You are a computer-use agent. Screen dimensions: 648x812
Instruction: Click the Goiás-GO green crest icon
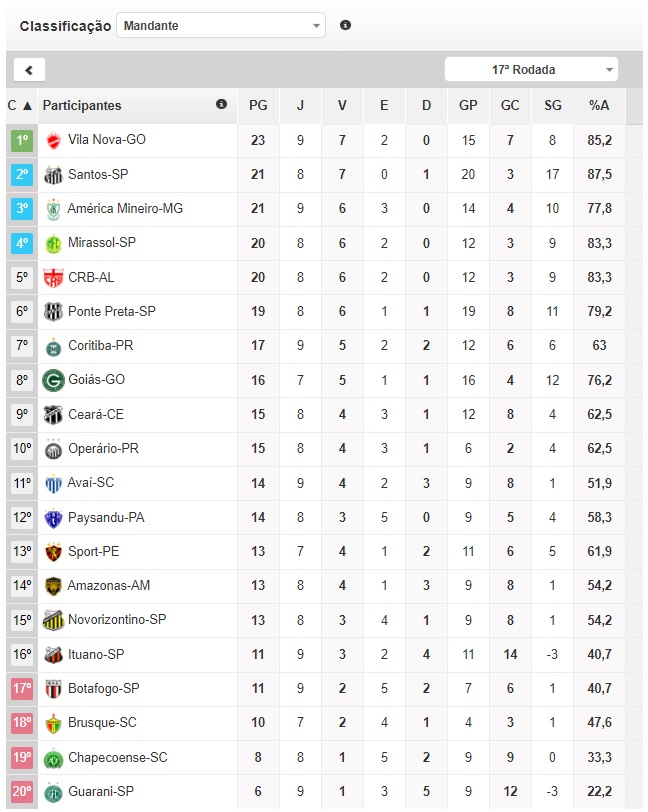click(x=53, y=380)
